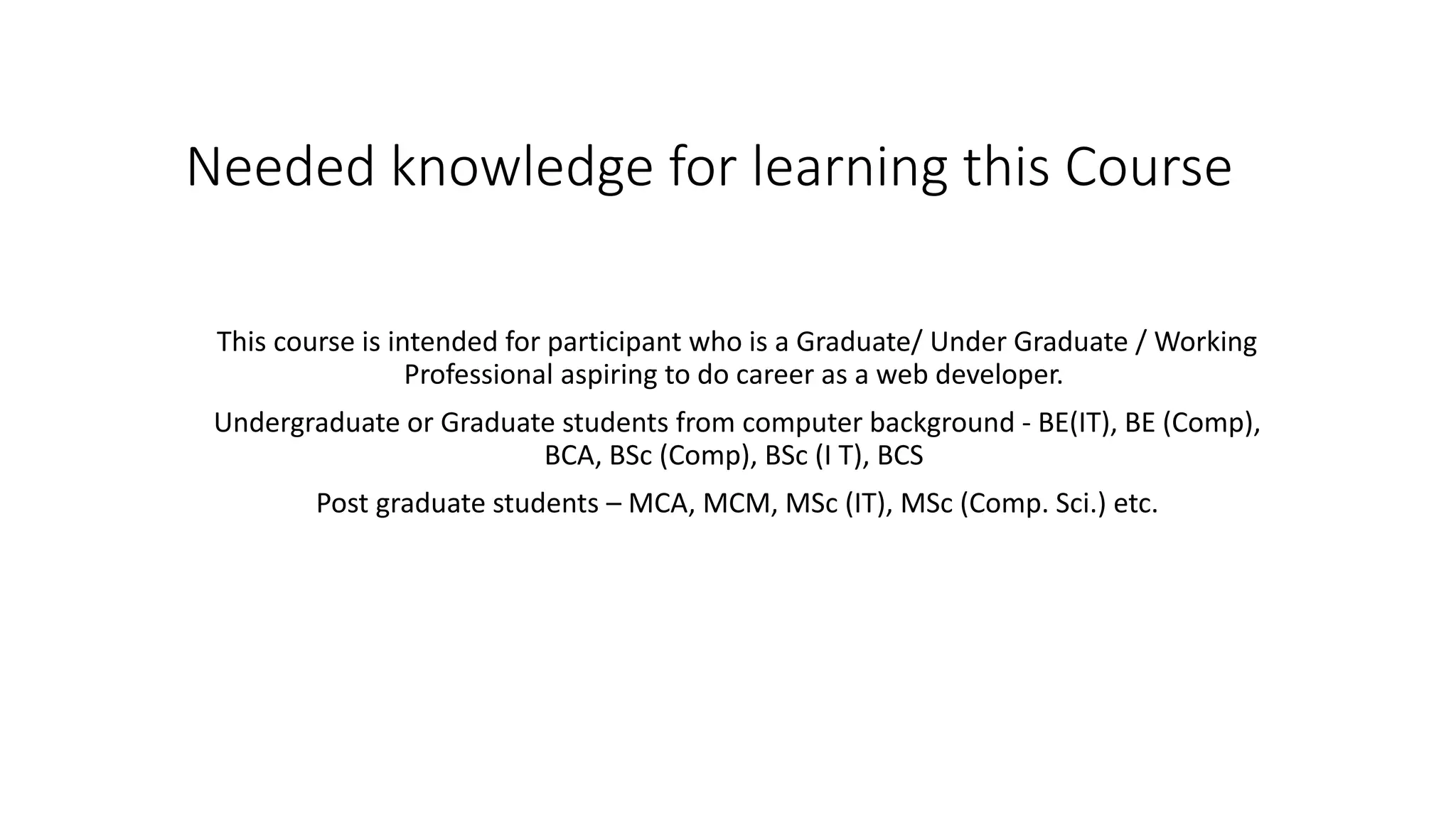
Task: Click the phrase 'web developer.'
Action: [969, 375]
